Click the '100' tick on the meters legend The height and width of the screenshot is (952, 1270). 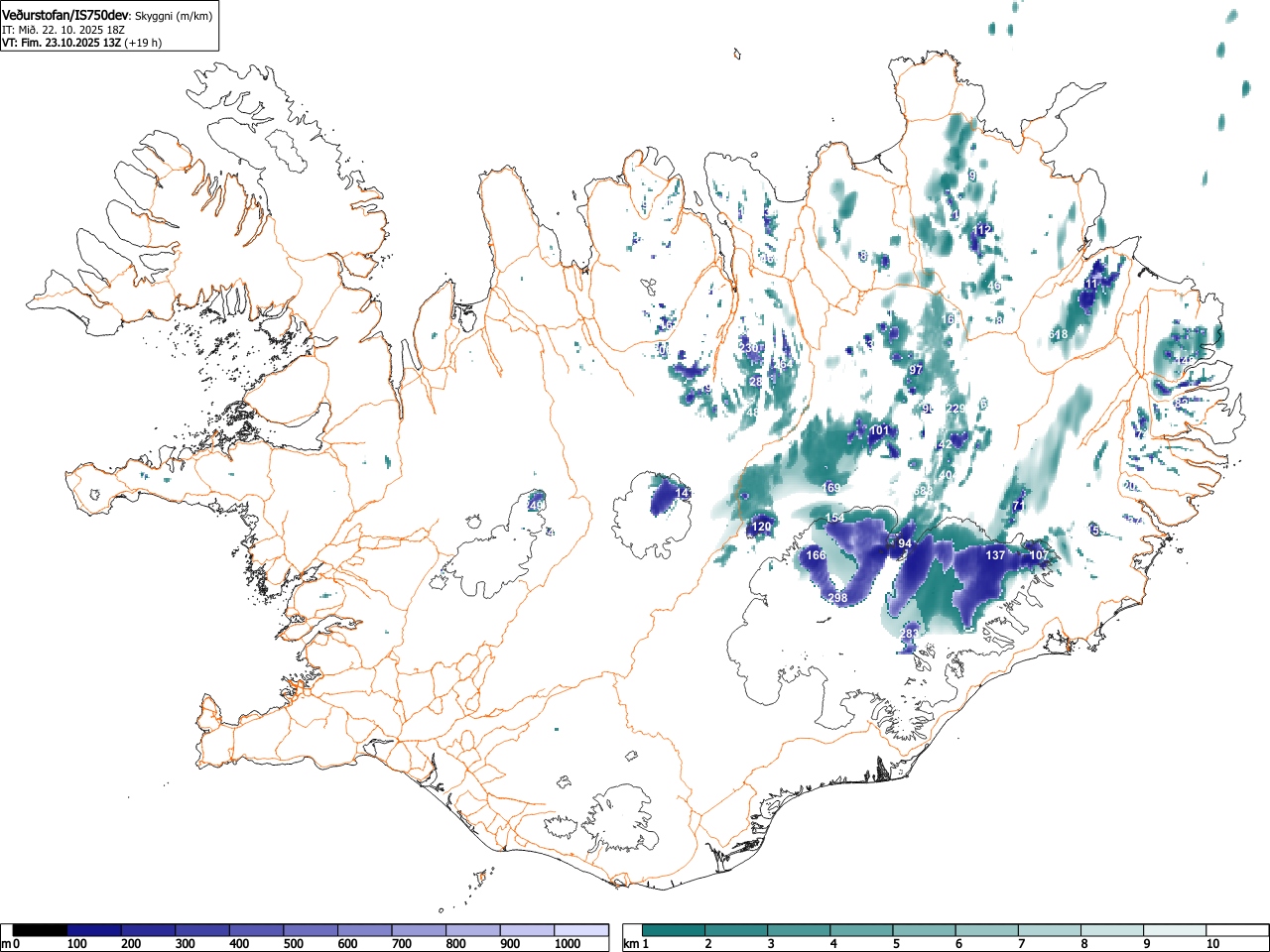tap(76, 944)
